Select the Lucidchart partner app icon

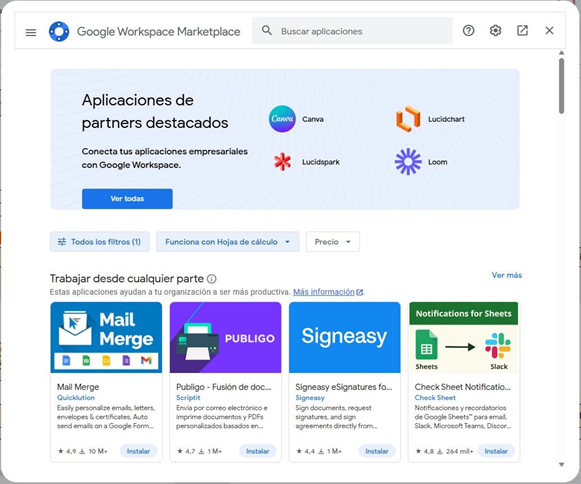[x=408, y=119]
